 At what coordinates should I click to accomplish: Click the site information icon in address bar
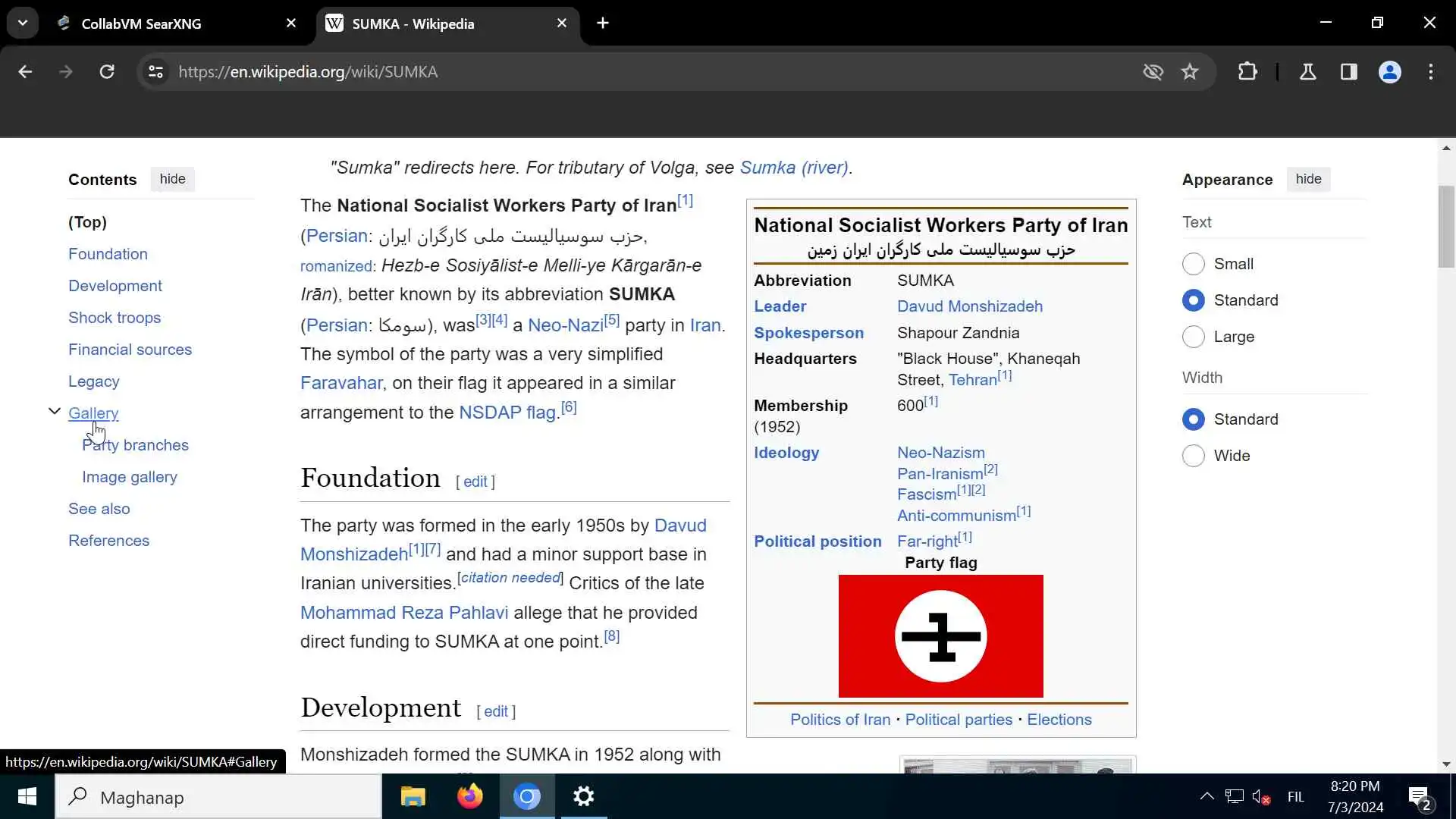155,71
